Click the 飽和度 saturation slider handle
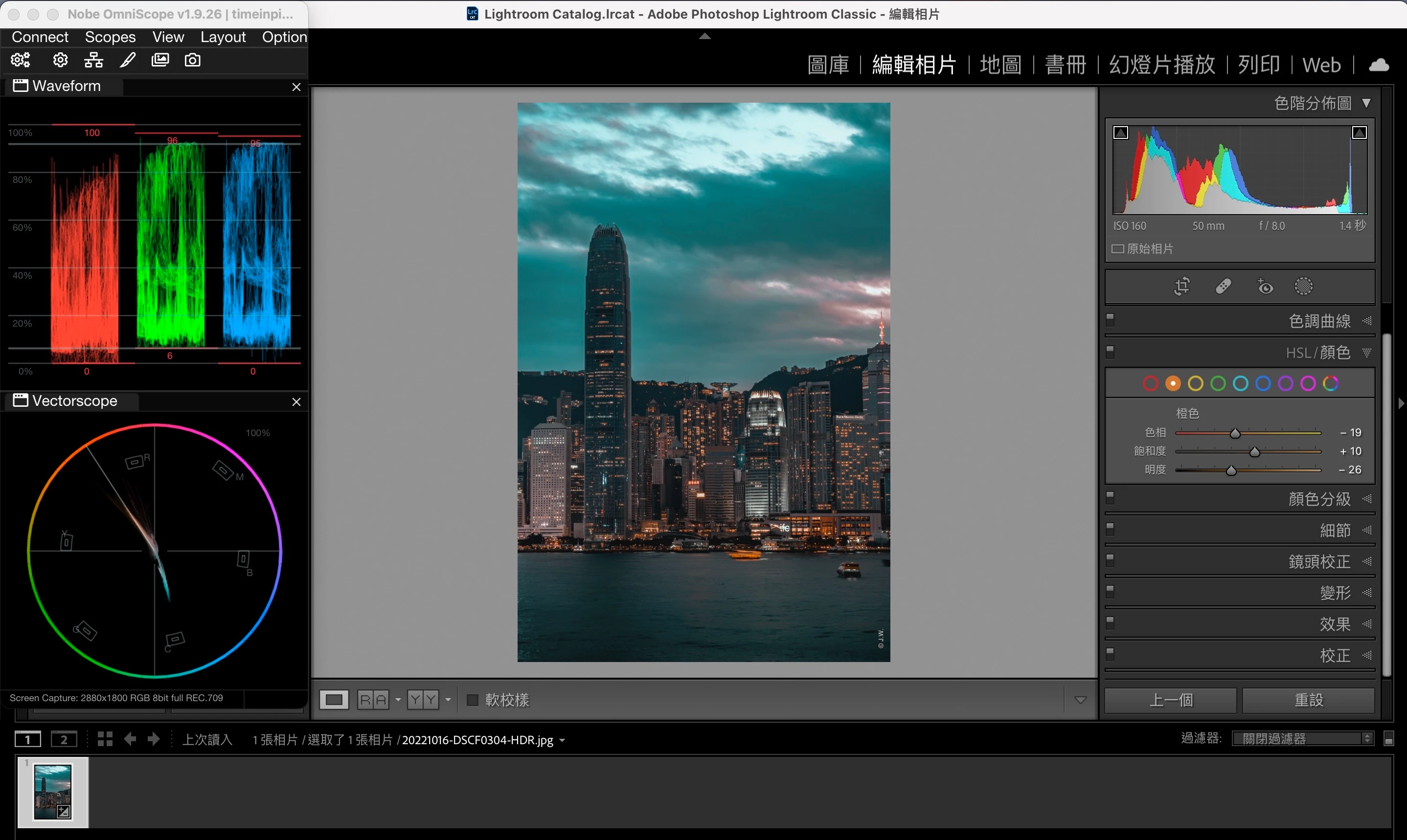 click(x=1255, y=452)
